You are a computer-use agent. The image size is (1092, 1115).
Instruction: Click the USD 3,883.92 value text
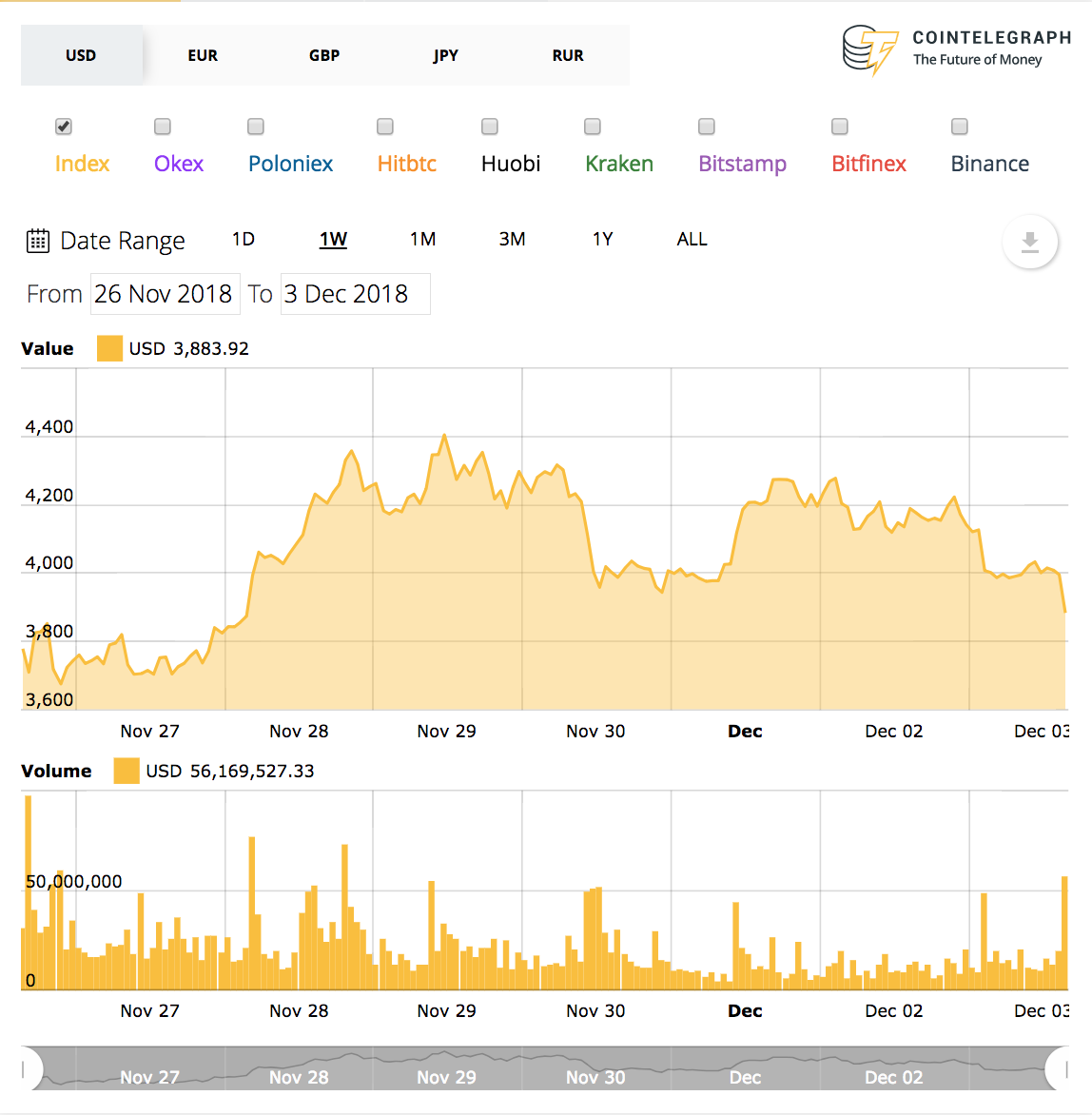click(188, 349)
